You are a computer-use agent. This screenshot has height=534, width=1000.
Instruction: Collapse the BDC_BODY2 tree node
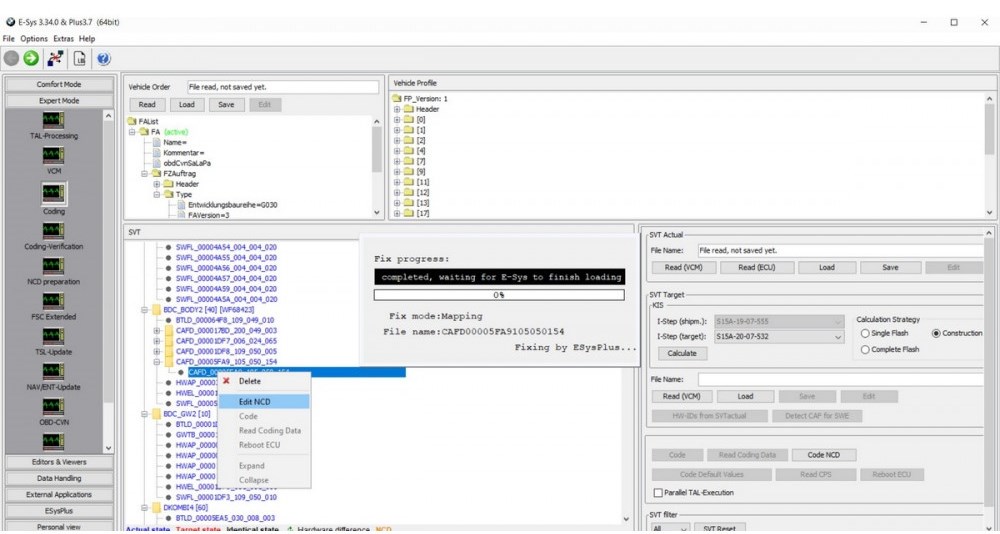(x=145, y=310)
